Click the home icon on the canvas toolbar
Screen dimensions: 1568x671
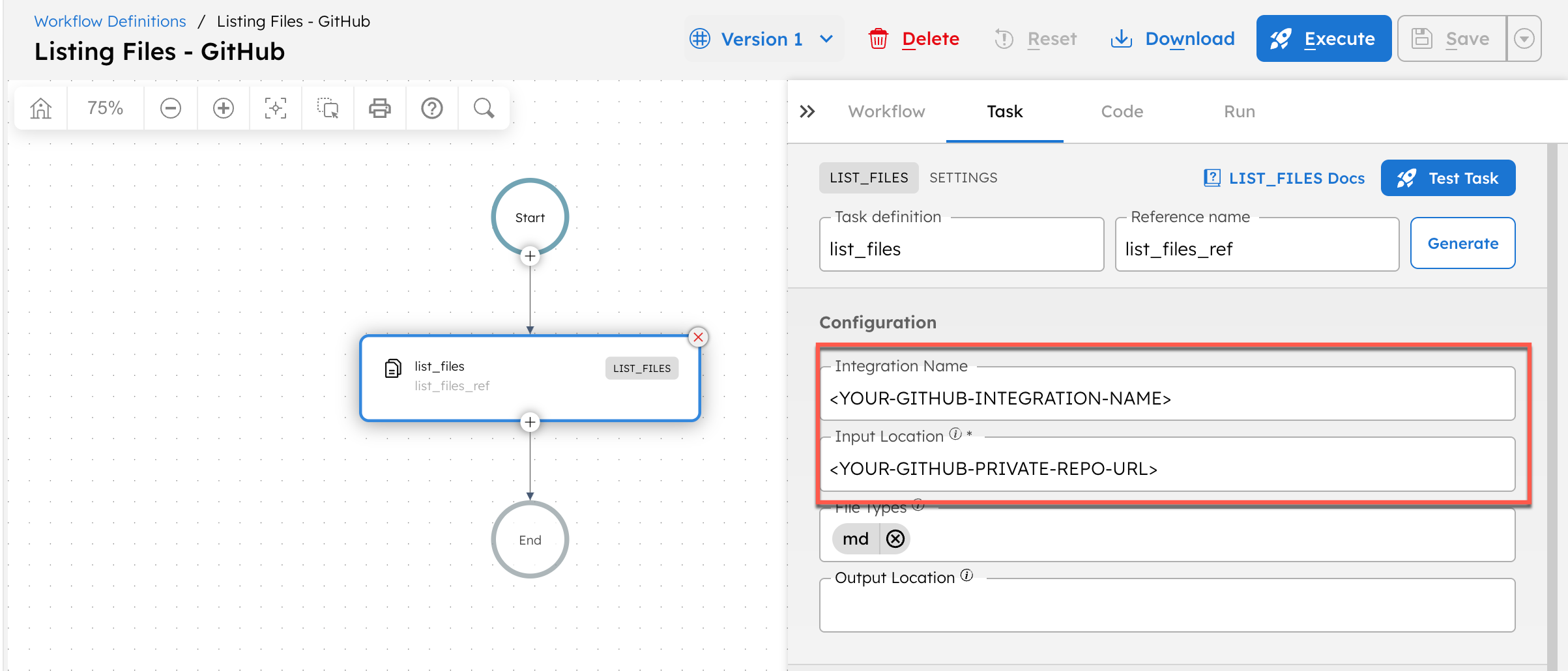pyautogui.click(x=40, y=107)
